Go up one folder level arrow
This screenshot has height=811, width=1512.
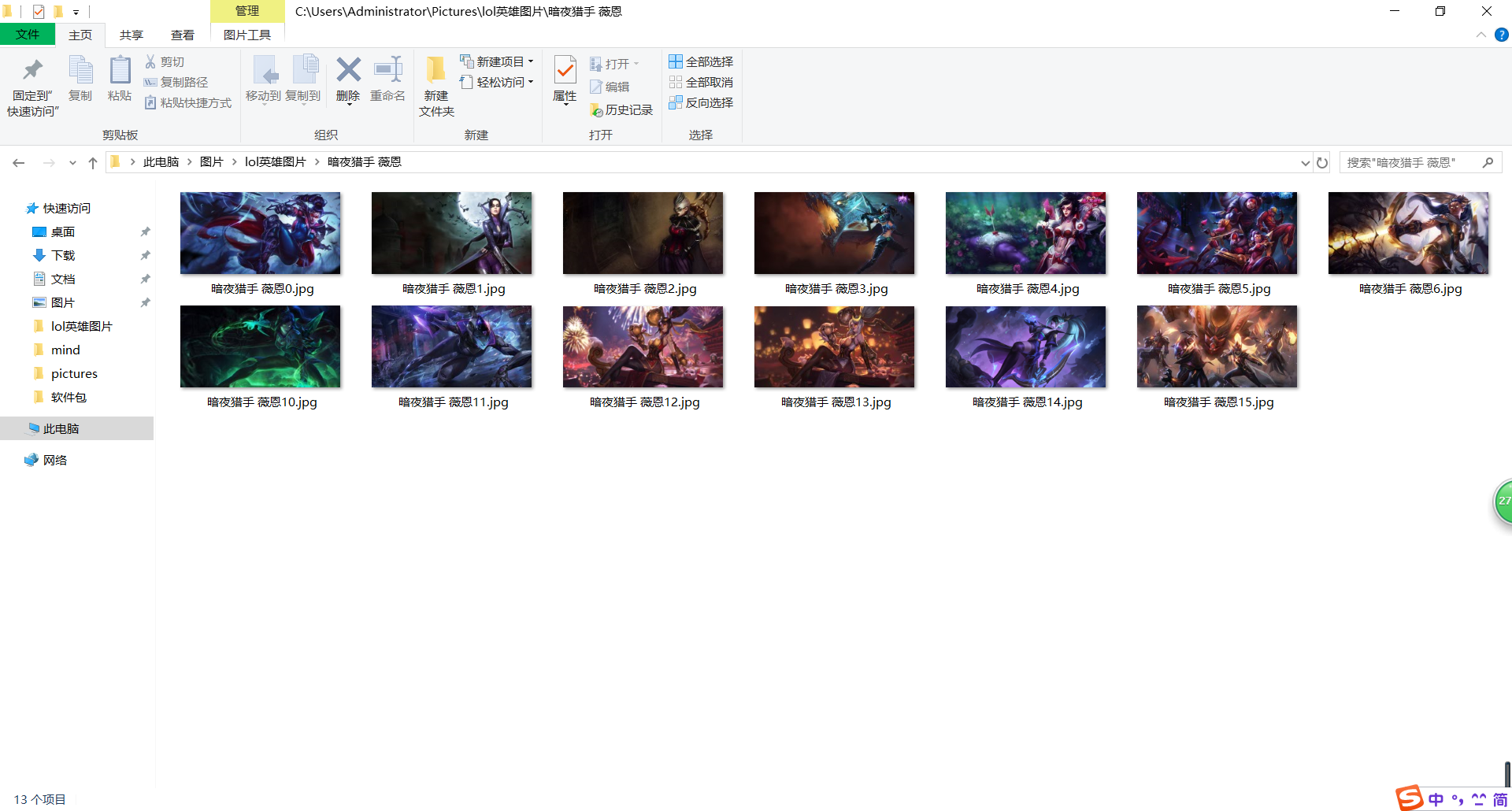tap(93, 162)
